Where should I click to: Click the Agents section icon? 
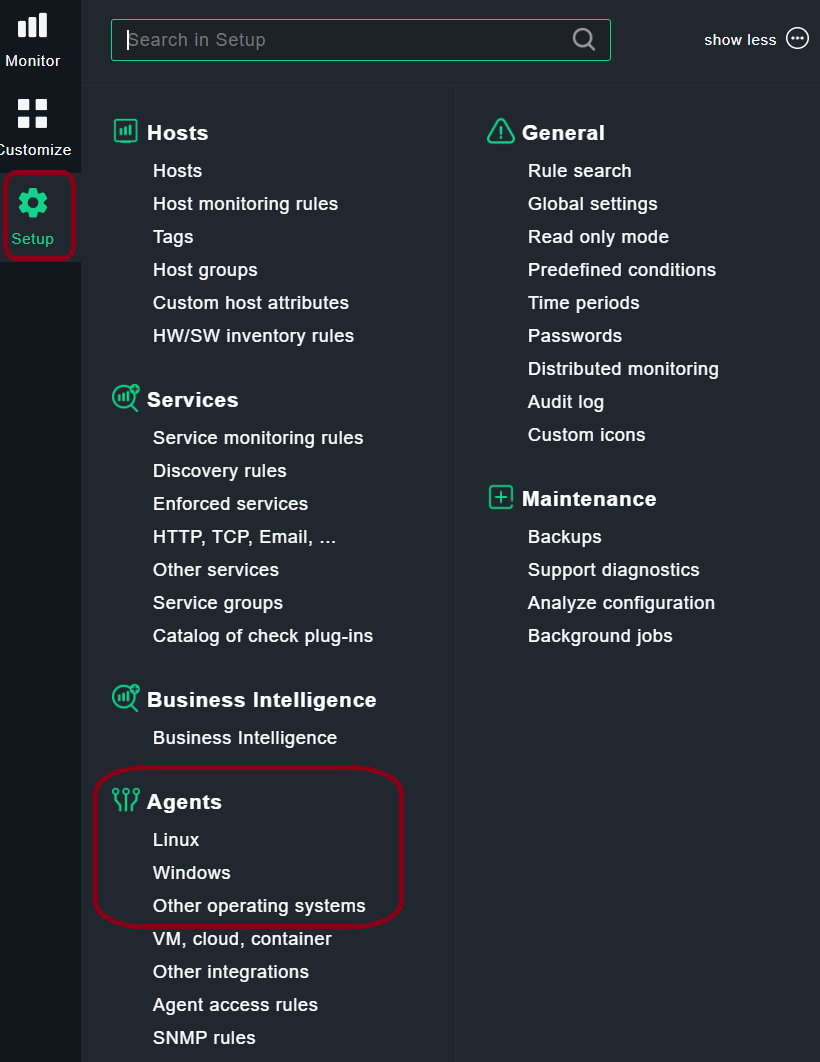click(125, 799)
